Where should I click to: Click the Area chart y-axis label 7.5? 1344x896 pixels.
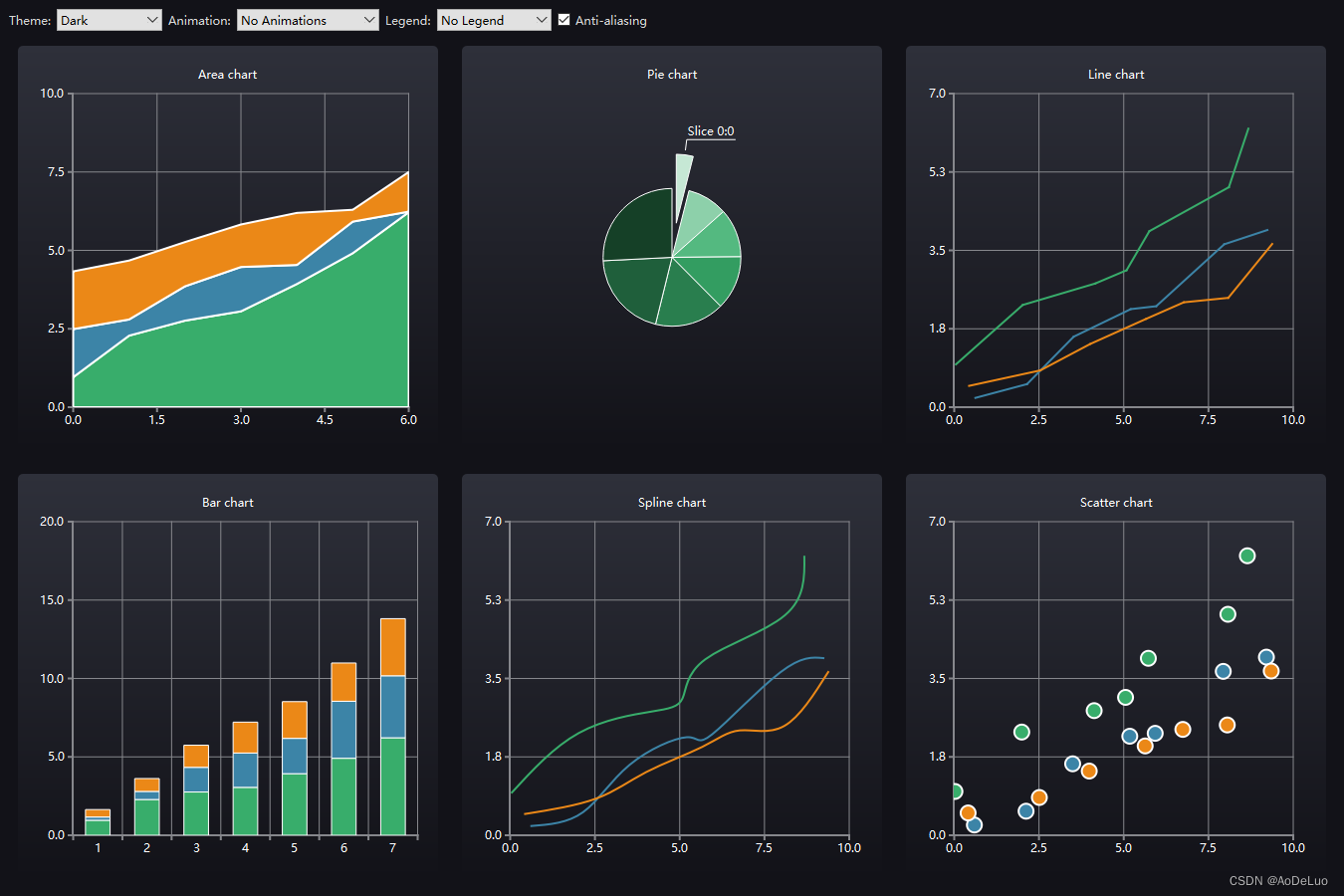pos(56,172)
